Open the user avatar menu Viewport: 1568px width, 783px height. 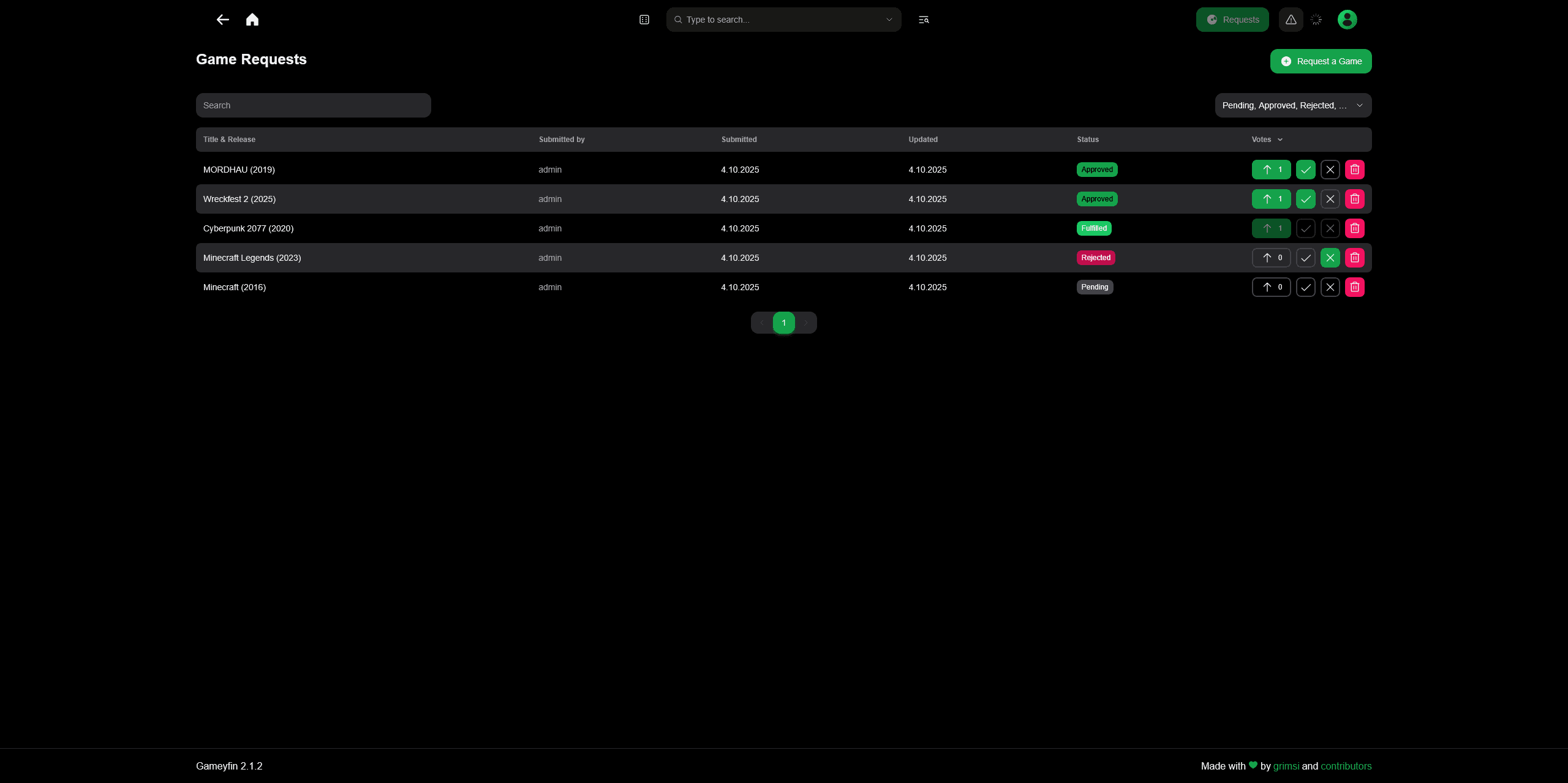pyautogui.click(x=1347, y=20)
